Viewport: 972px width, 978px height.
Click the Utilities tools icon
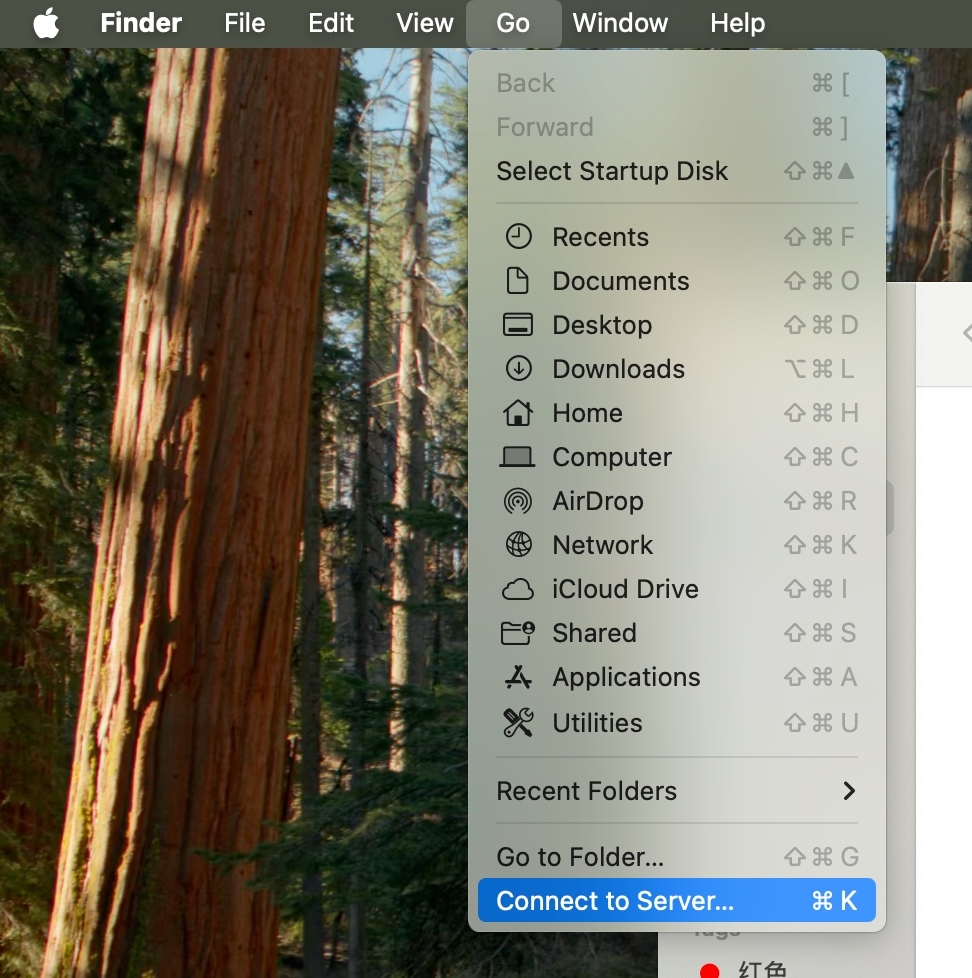[518, 723]
